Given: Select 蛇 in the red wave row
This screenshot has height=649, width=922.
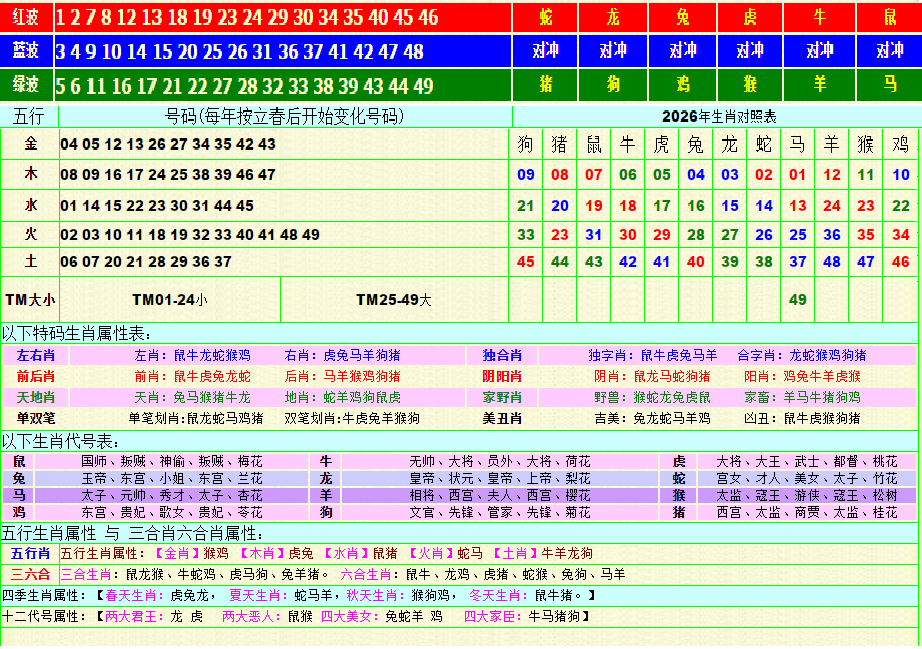Looking at the screenshot, I should pyautogui.click(x=545, y=17).
